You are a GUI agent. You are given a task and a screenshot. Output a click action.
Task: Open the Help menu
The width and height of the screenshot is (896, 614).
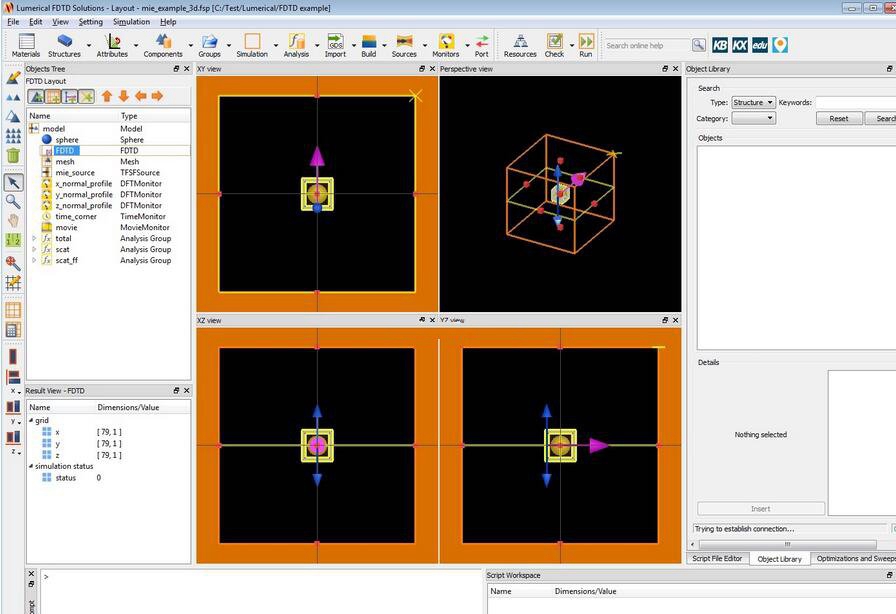pyautogui.click(x=168, y=22)
